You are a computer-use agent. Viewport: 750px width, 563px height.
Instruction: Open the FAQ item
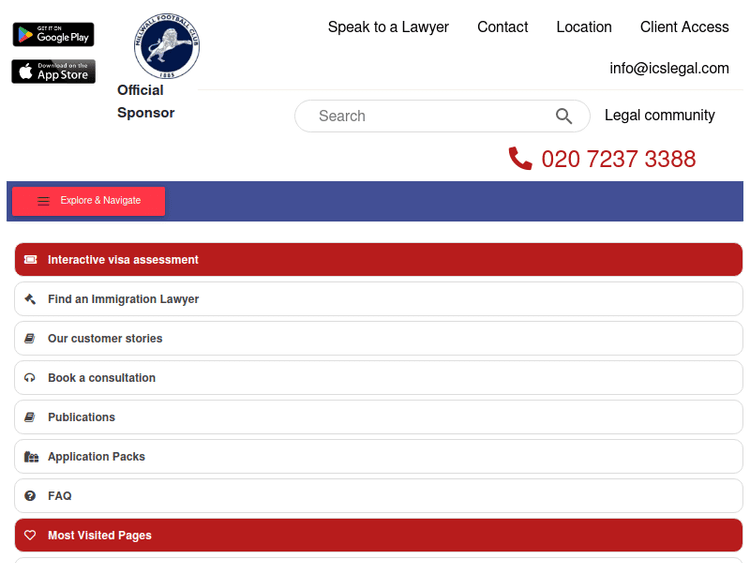(378, 496)
